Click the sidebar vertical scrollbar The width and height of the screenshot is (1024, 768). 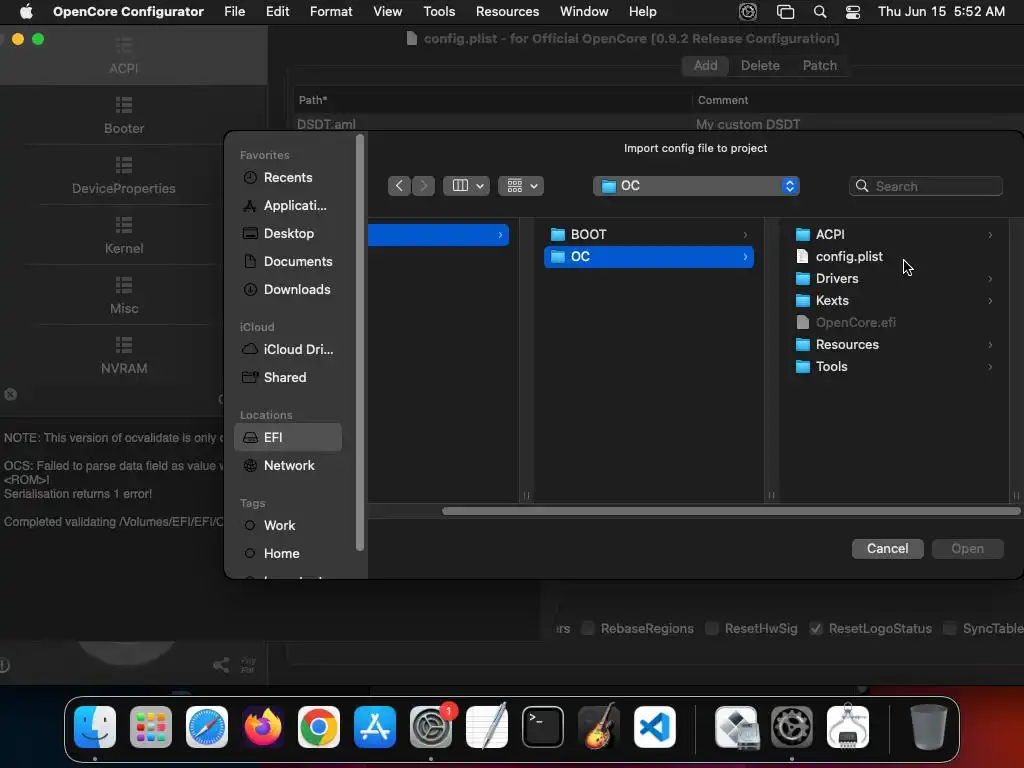(x=359, y=343)
